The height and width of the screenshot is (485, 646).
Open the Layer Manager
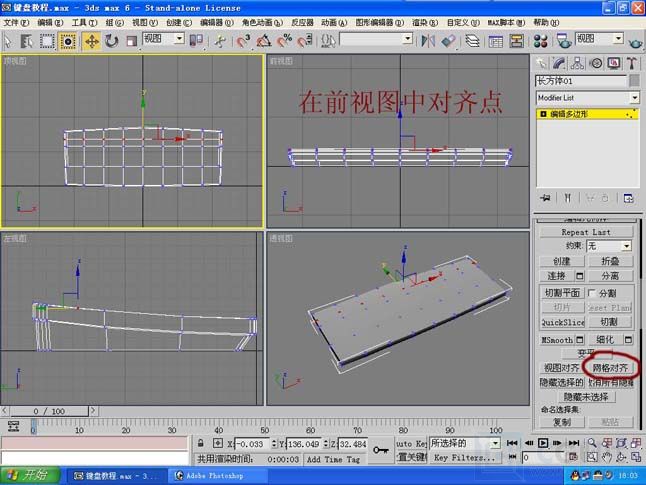(x=473, y=41)
